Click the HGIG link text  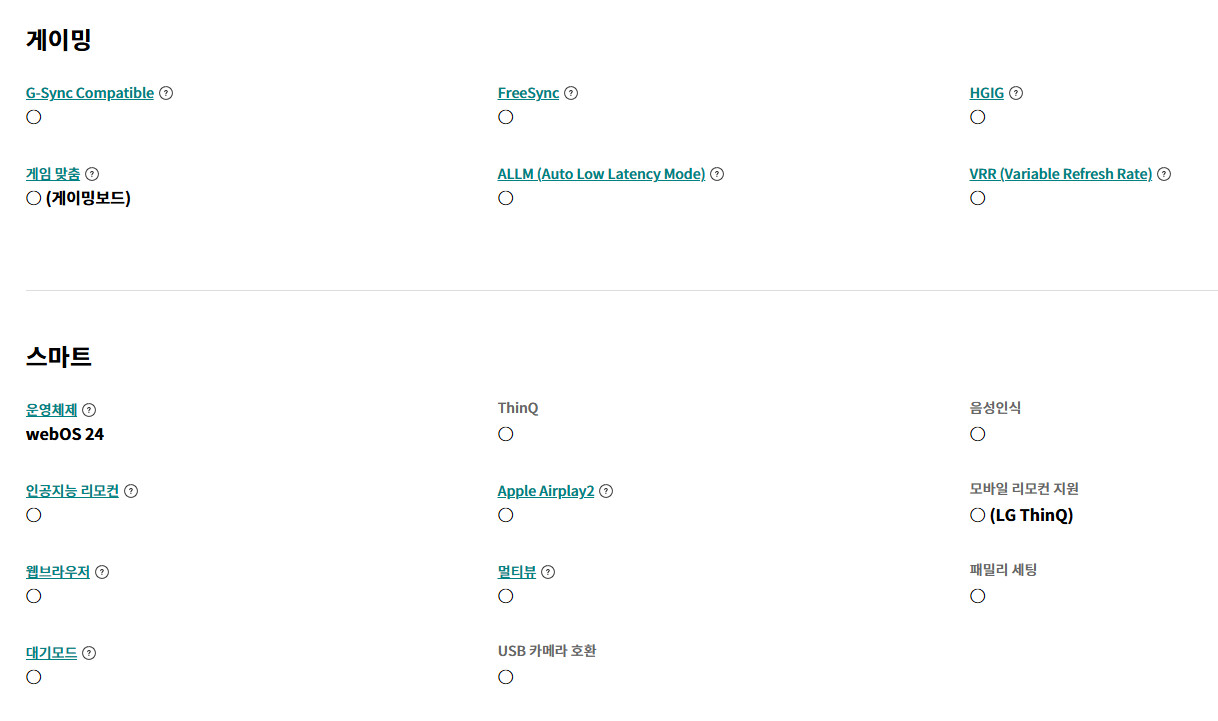click(x=986, y=93)
